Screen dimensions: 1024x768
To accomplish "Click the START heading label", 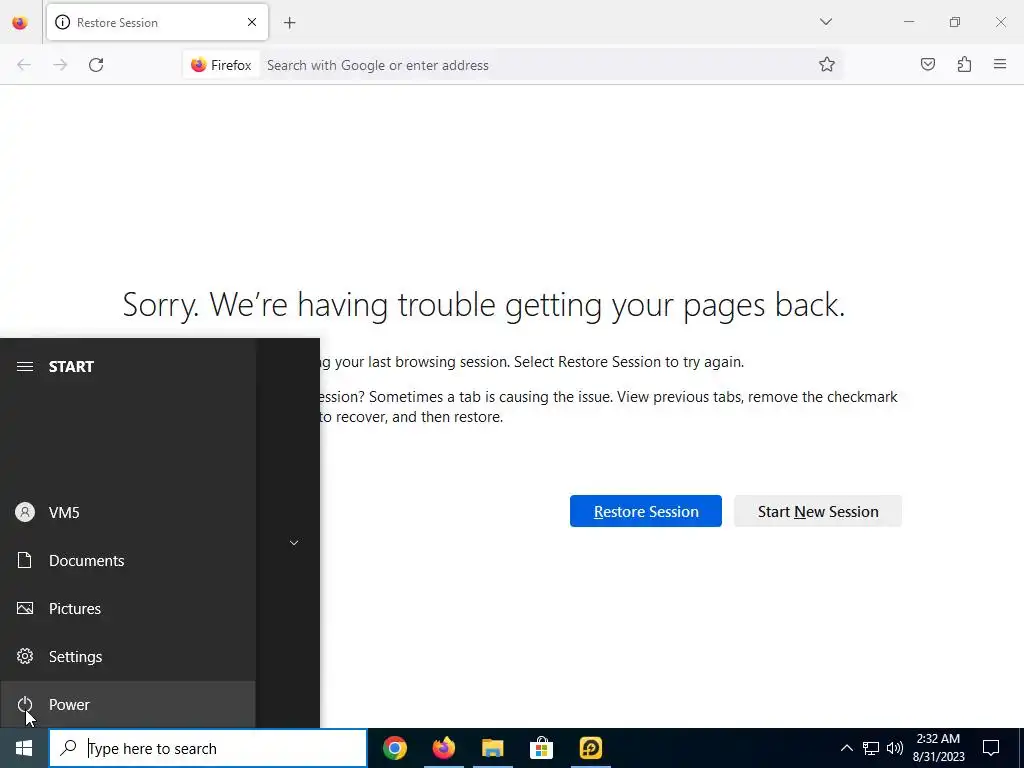I will [x=71, y=366].
